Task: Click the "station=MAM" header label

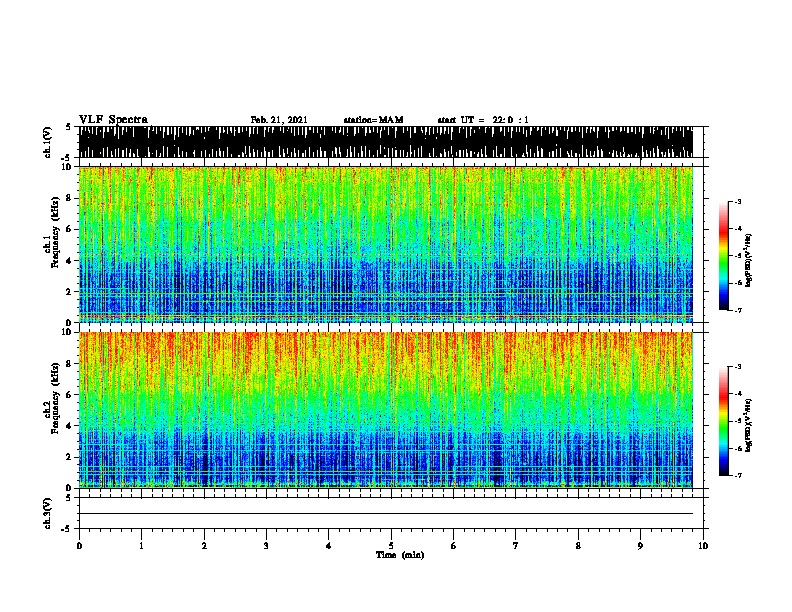Action: pyautogui.click(x=373, y=120)
